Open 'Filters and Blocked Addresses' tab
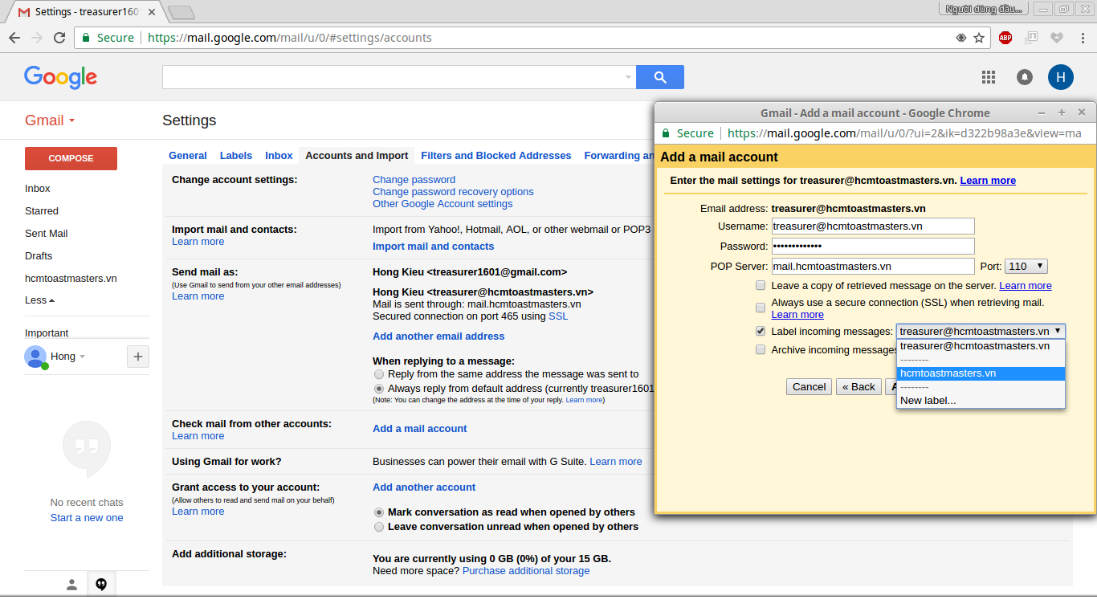 (x=496, y=155)
